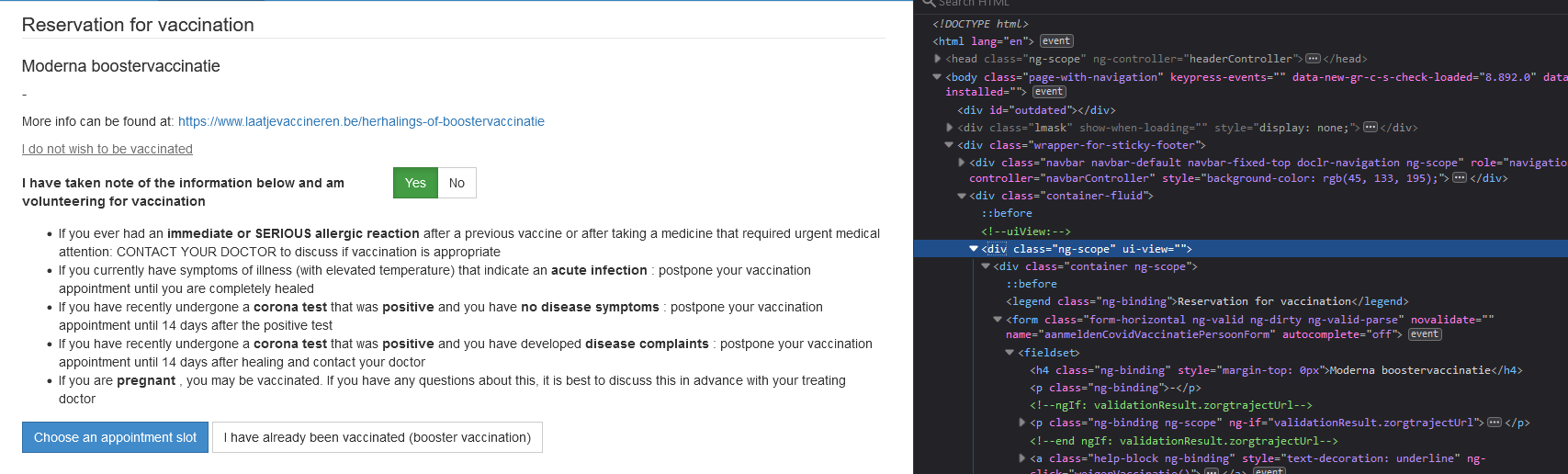Click the event badge after body installed attribute
Image resolution: width=1568 pixels, height=474 pixels.
pos(1049,92)
